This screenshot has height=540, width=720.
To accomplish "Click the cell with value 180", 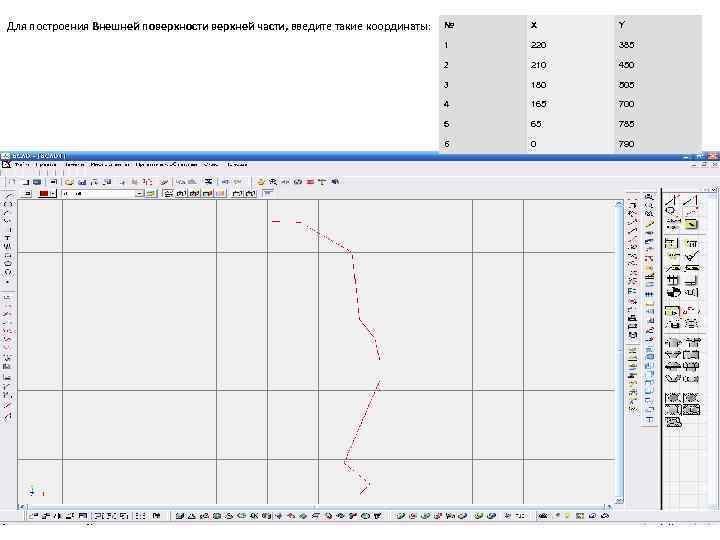I will (538, 85).
